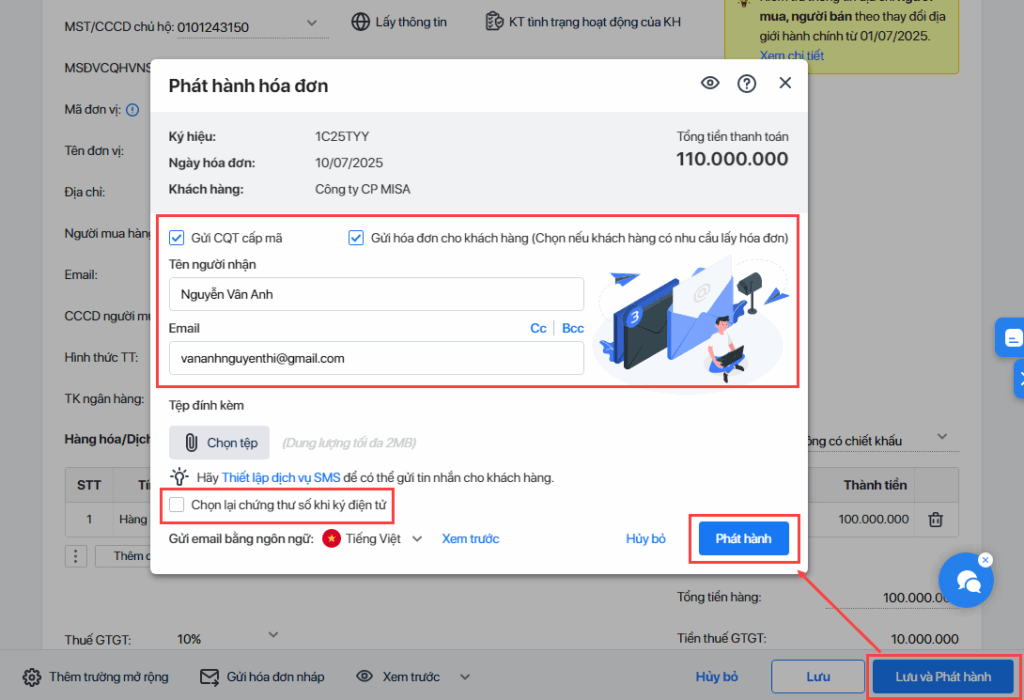The image size is (1024, 700).
Task: Click Lưu và Phát hành button
Action: tap(943, 676)
